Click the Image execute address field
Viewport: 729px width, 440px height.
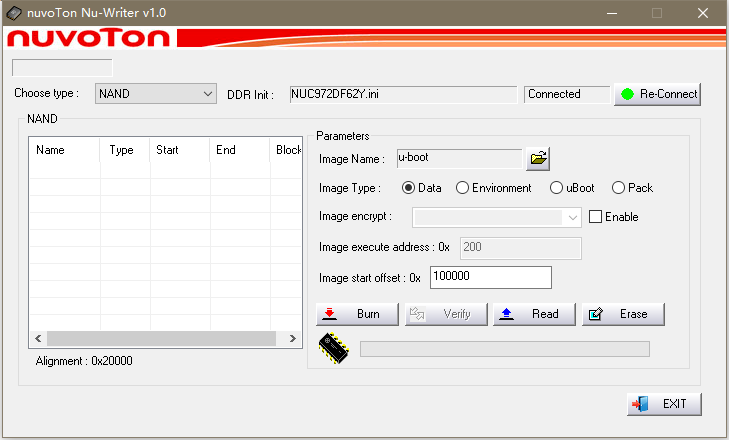point(521,248)
